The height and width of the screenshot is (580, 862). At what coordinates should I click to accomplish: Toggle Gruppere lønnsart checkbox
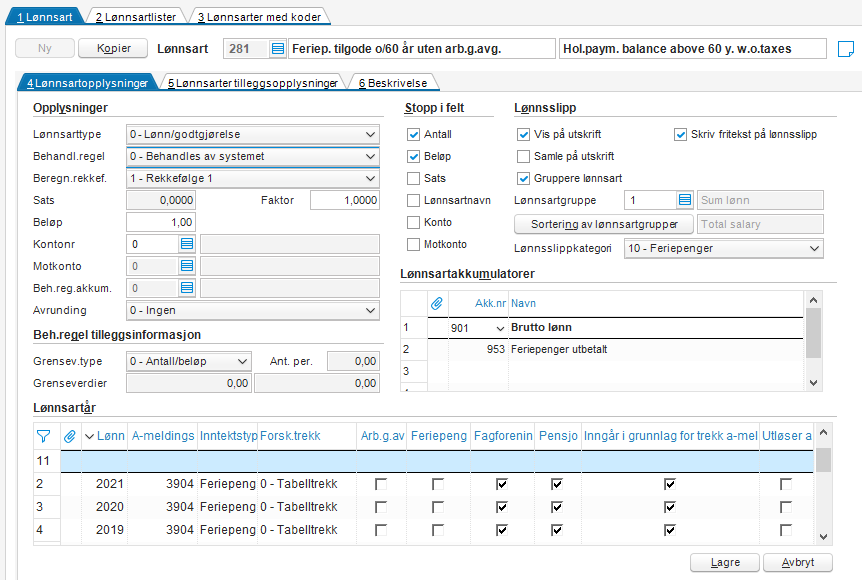click(x=523, y=178)
